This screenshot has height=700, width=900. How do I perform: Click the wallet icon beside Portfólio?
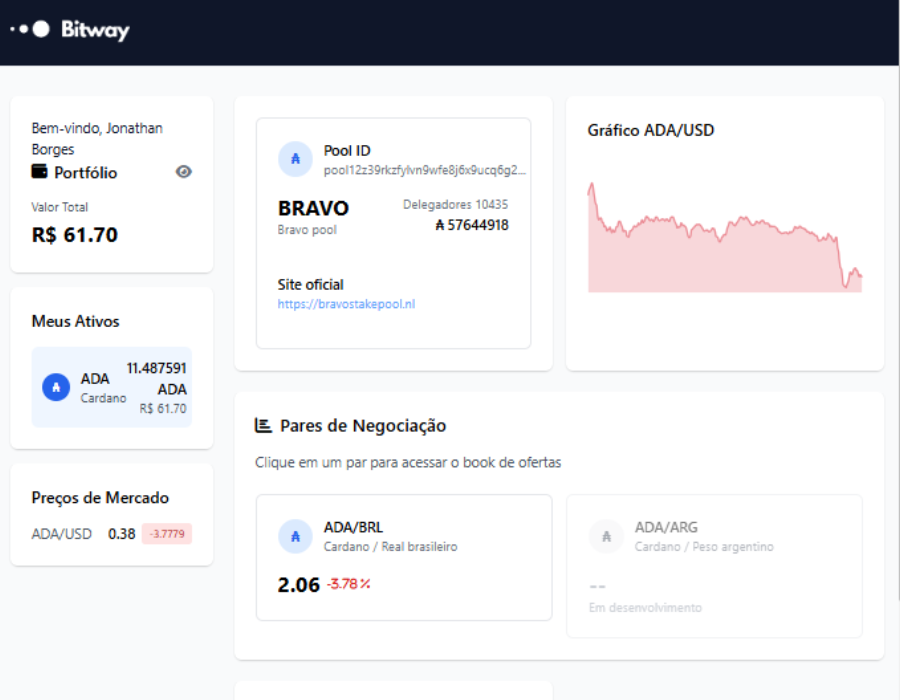click(x=39, y=172)
